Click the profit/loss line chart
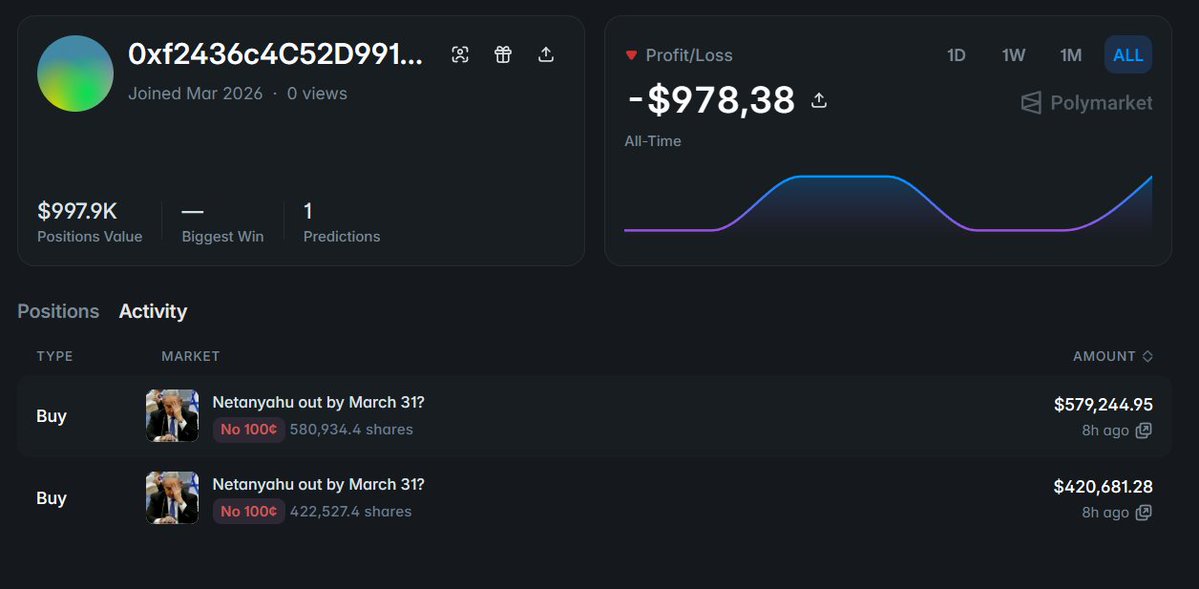 point(888,204)
